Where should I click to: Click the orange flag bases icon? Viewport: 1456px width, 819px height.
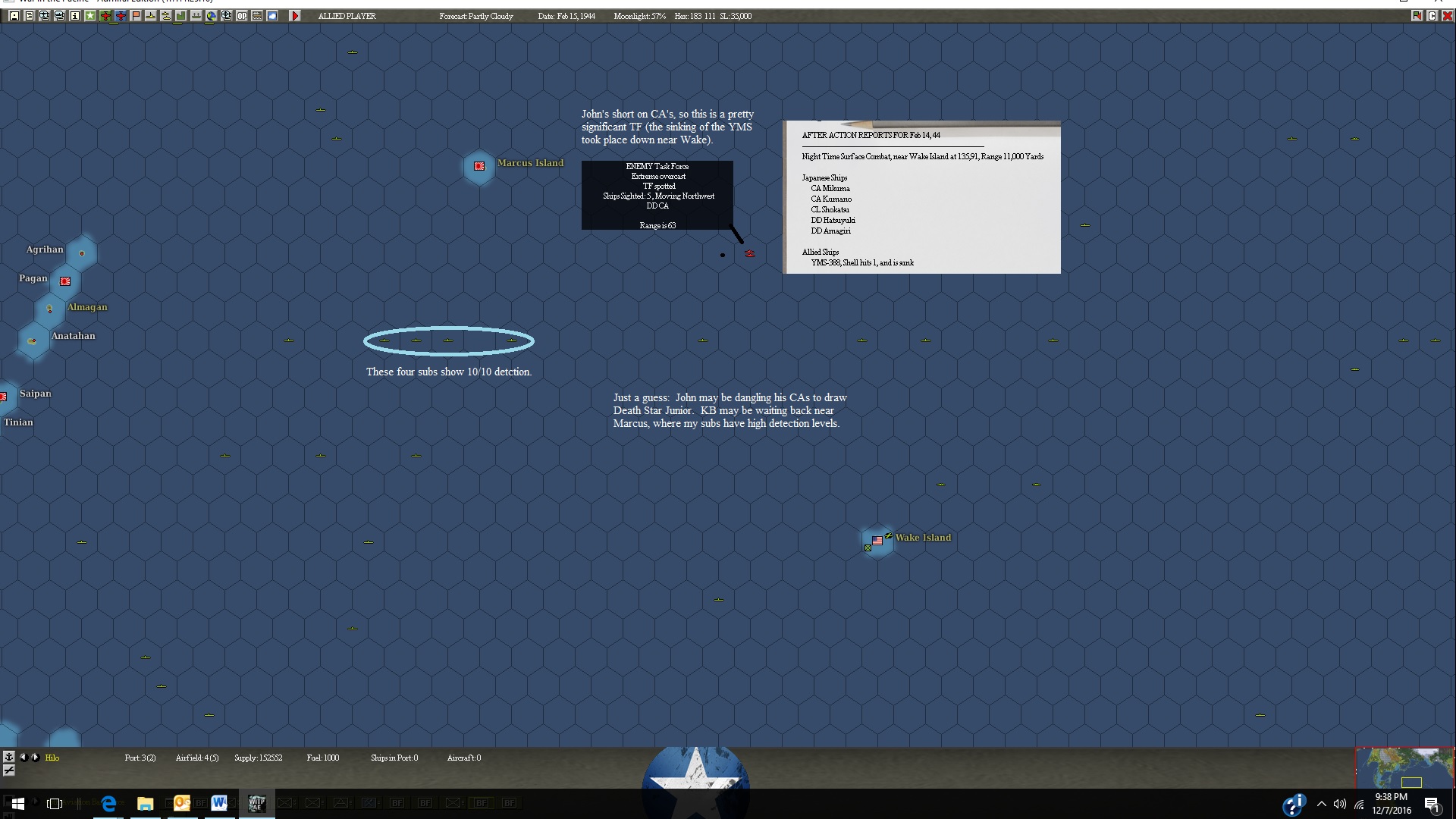(x=136, y=16)
